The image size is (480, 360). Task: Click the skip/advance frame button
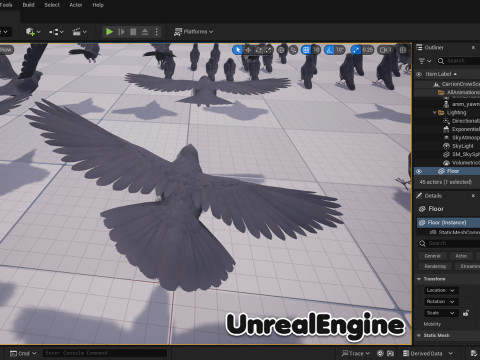click(x=121, y=32)
